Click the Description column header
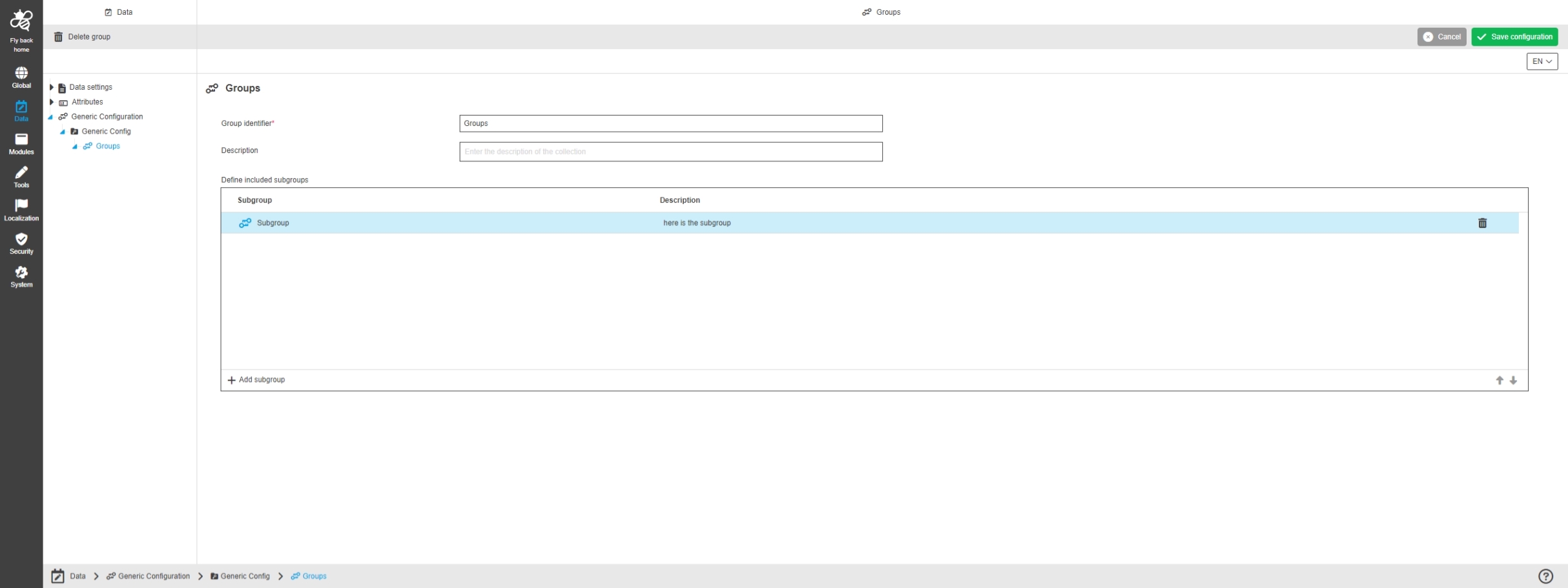Viewport: 1568px width, 588px height. (679, 200)
